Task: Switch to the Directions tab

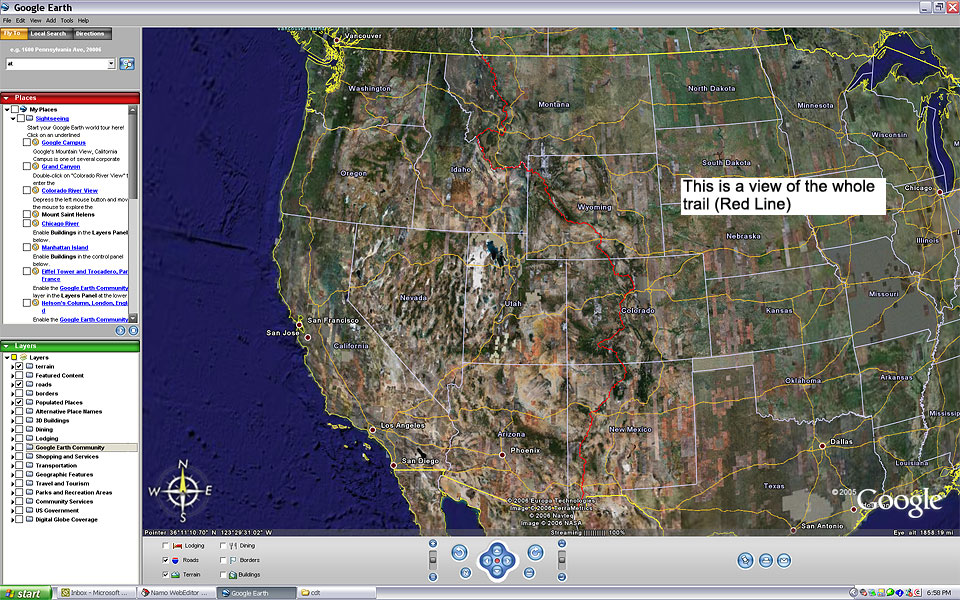Action: tap(91, 34)
